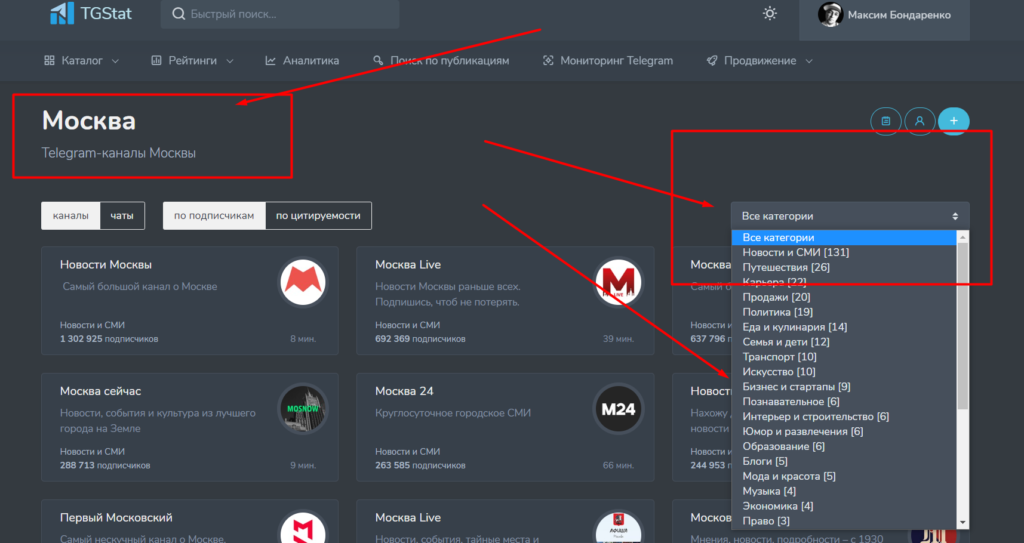Select Транспорт [10] option
The width and height of the screenshot is (1024, 543).
click(x=844, y=357)
